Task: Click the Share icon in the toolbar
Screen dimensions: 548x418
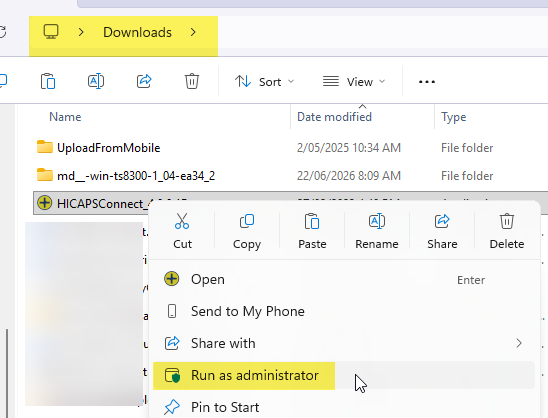Action: coord(144,81)
